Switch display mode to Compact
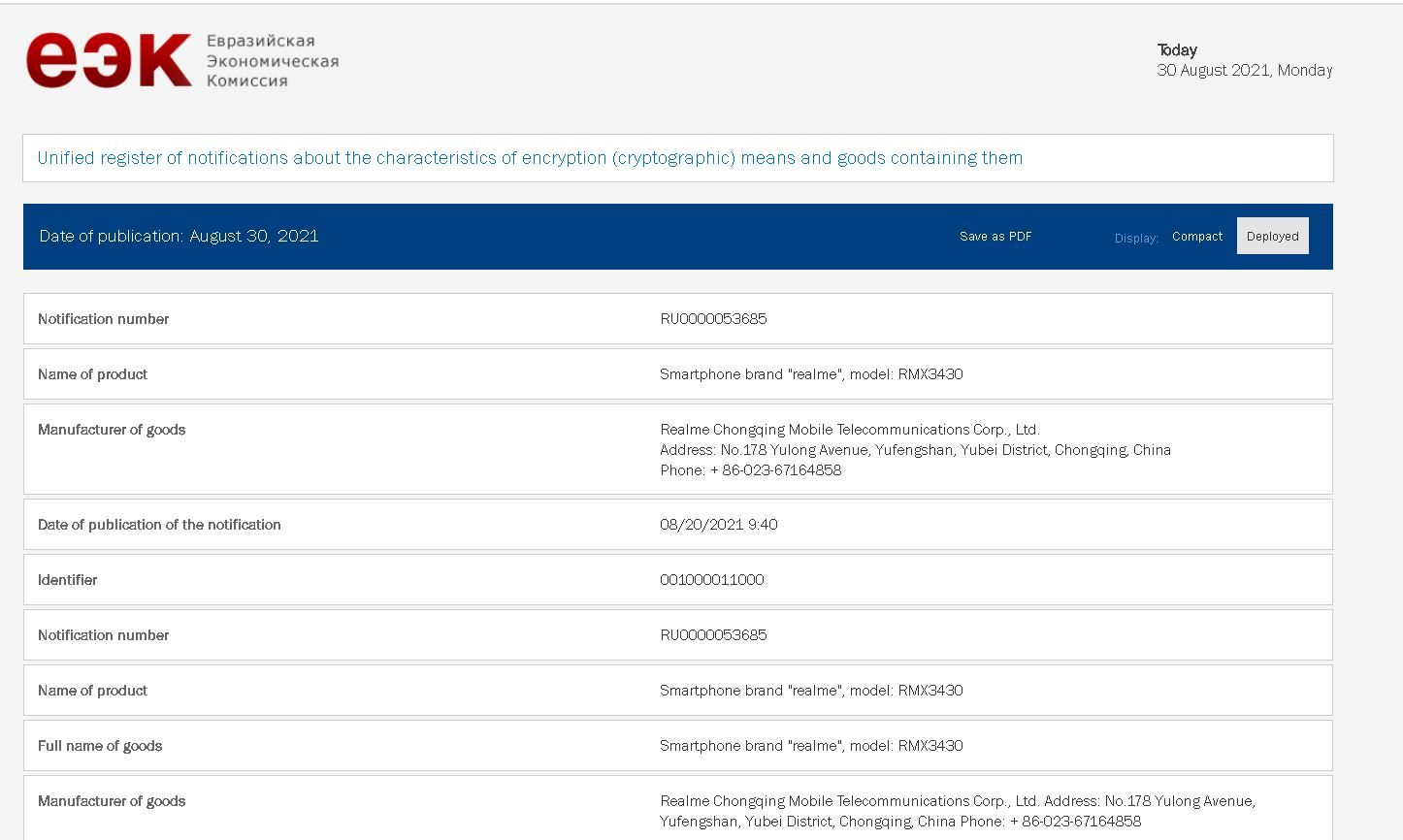 point(1196,236)
